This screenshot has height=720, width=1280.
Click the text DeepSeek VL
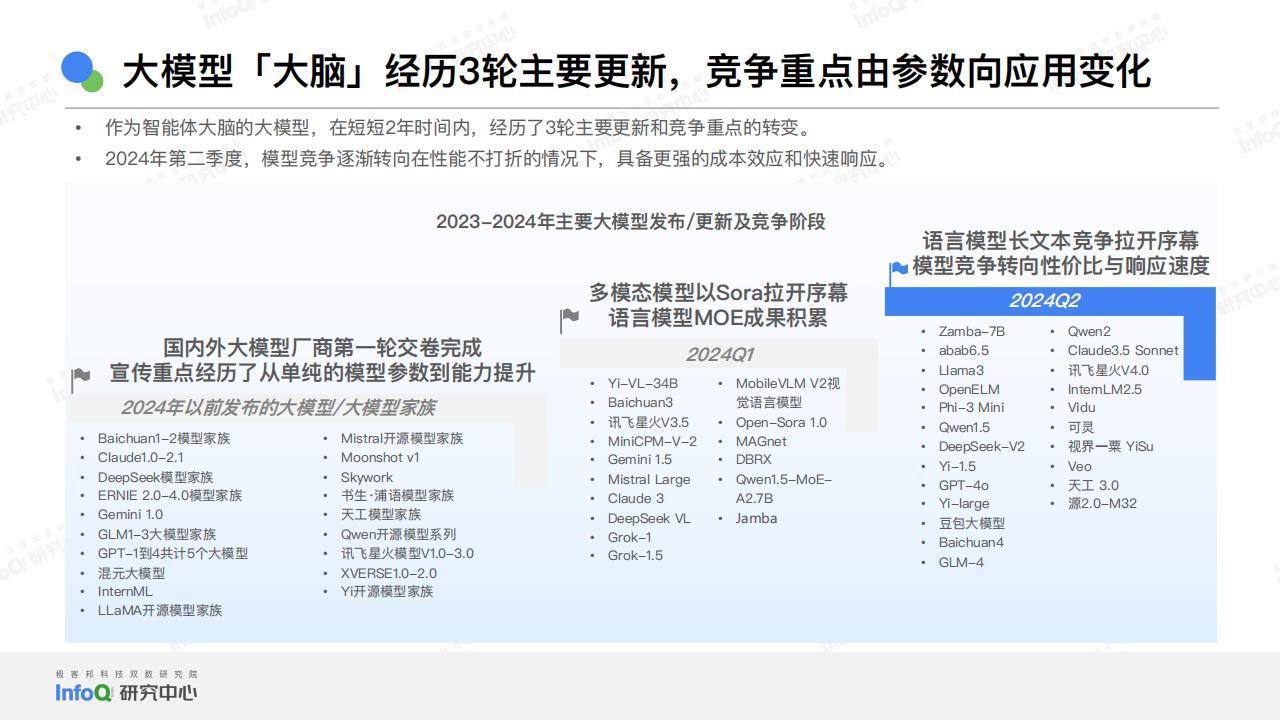649,518
